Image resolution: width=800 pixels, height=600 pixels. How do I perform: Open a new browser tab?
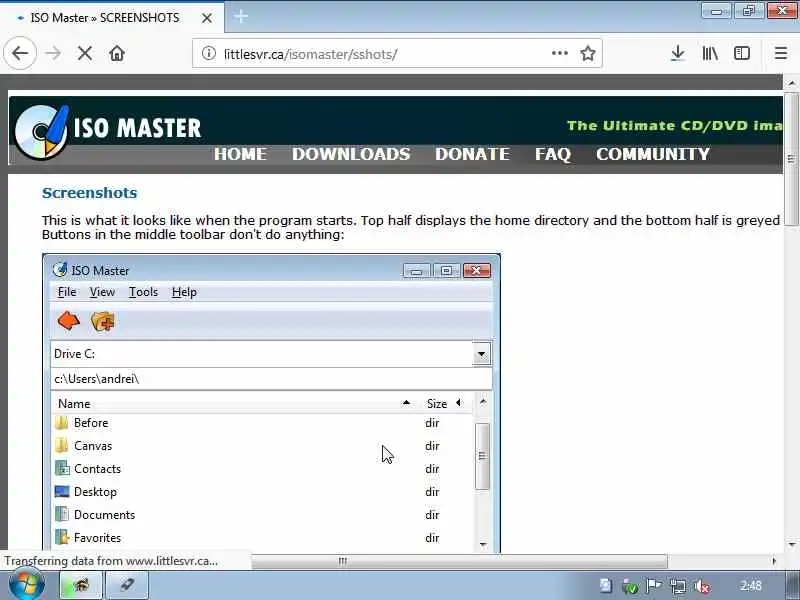tap(241, 17)
